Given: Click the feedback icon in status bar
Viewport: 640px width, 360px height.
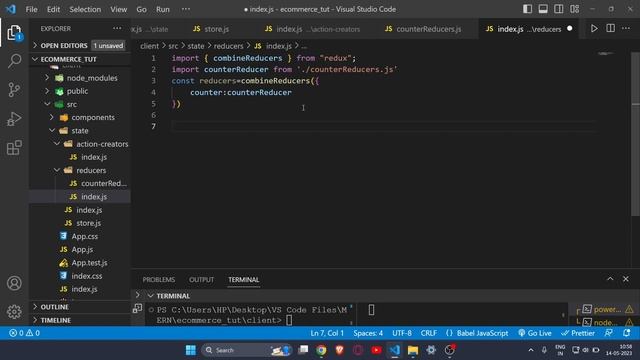Looking at the screenshot, I should tap(609, 333).
